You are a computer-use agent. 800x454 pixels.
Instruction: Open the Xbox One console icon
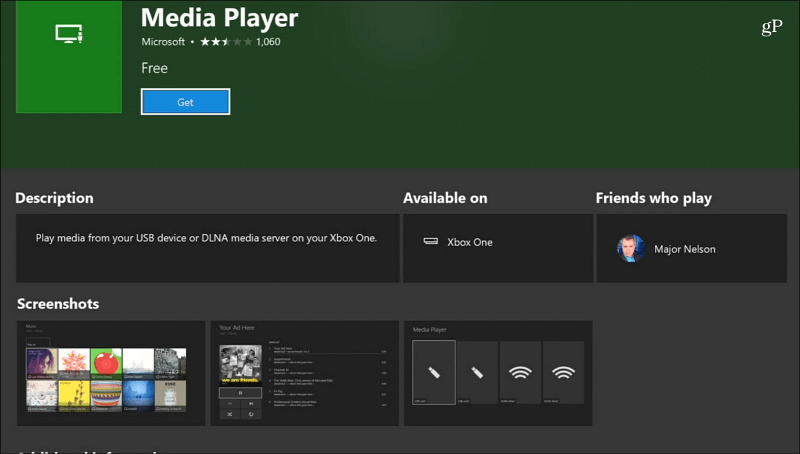point(431,241)
